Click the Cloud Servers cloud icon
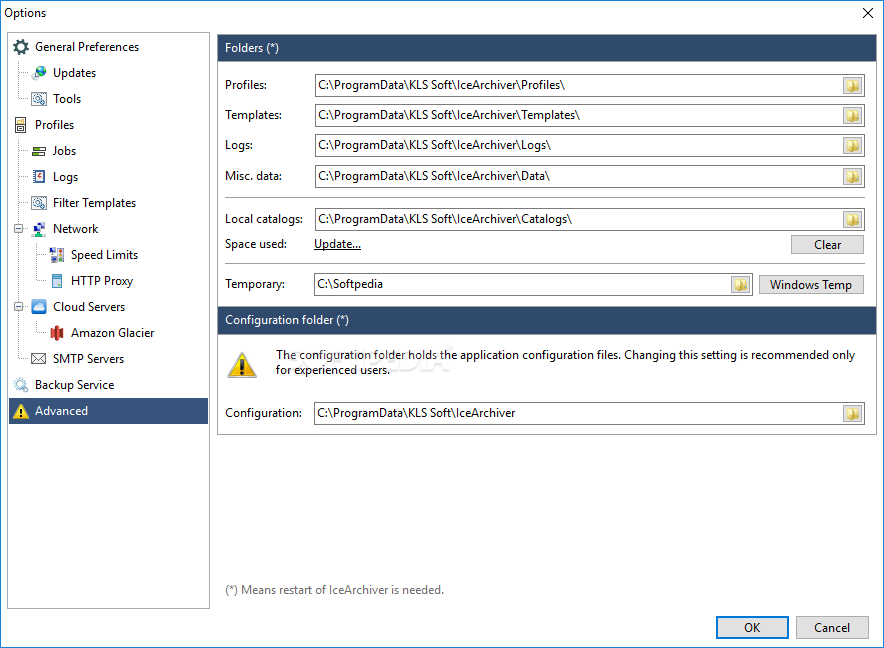 click(39, 307)
